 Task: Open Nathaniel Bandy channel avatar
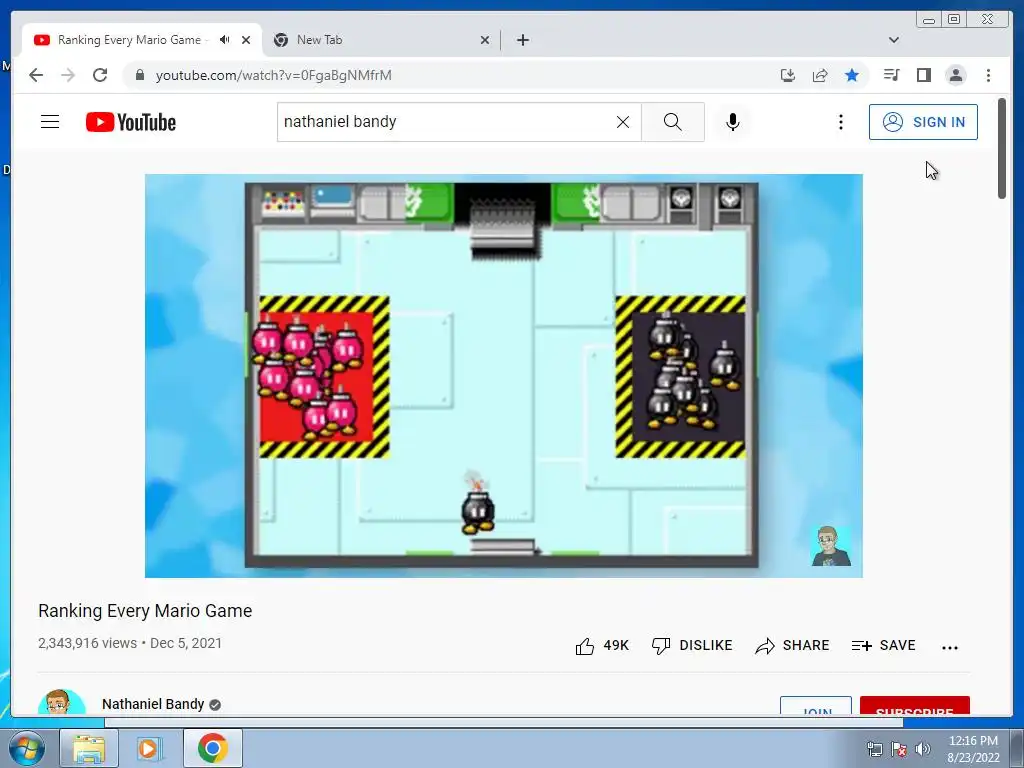pyautogui.click(x=62, y=703)
